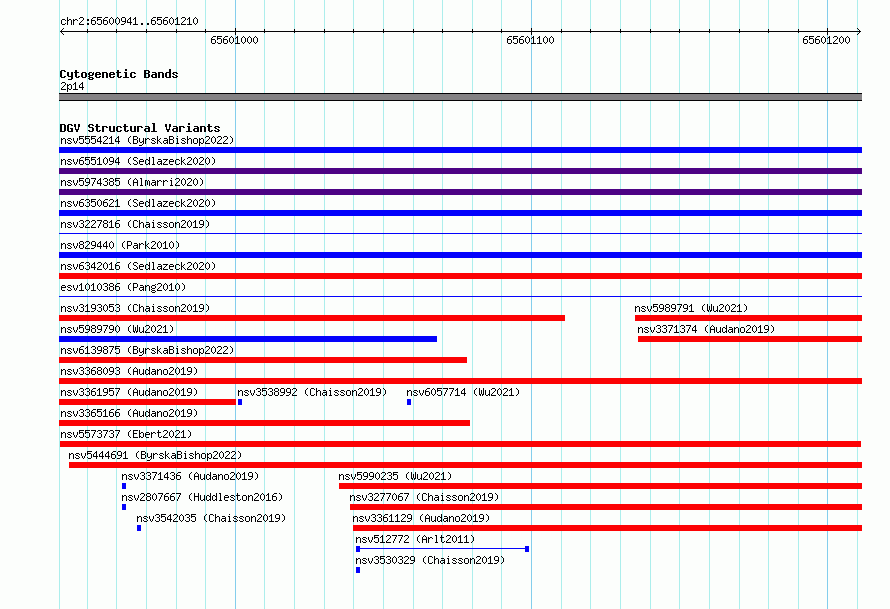Select the small blue marker under nsv6057714

tap(409, 402)
